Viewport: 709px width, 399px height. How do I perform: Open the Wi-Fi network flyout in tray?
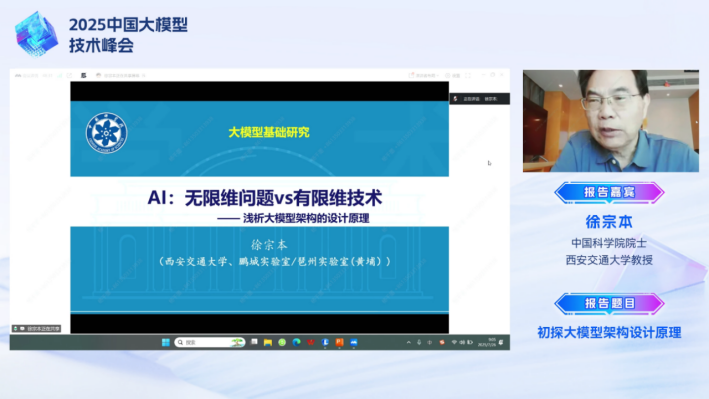(x=454, y=342)
